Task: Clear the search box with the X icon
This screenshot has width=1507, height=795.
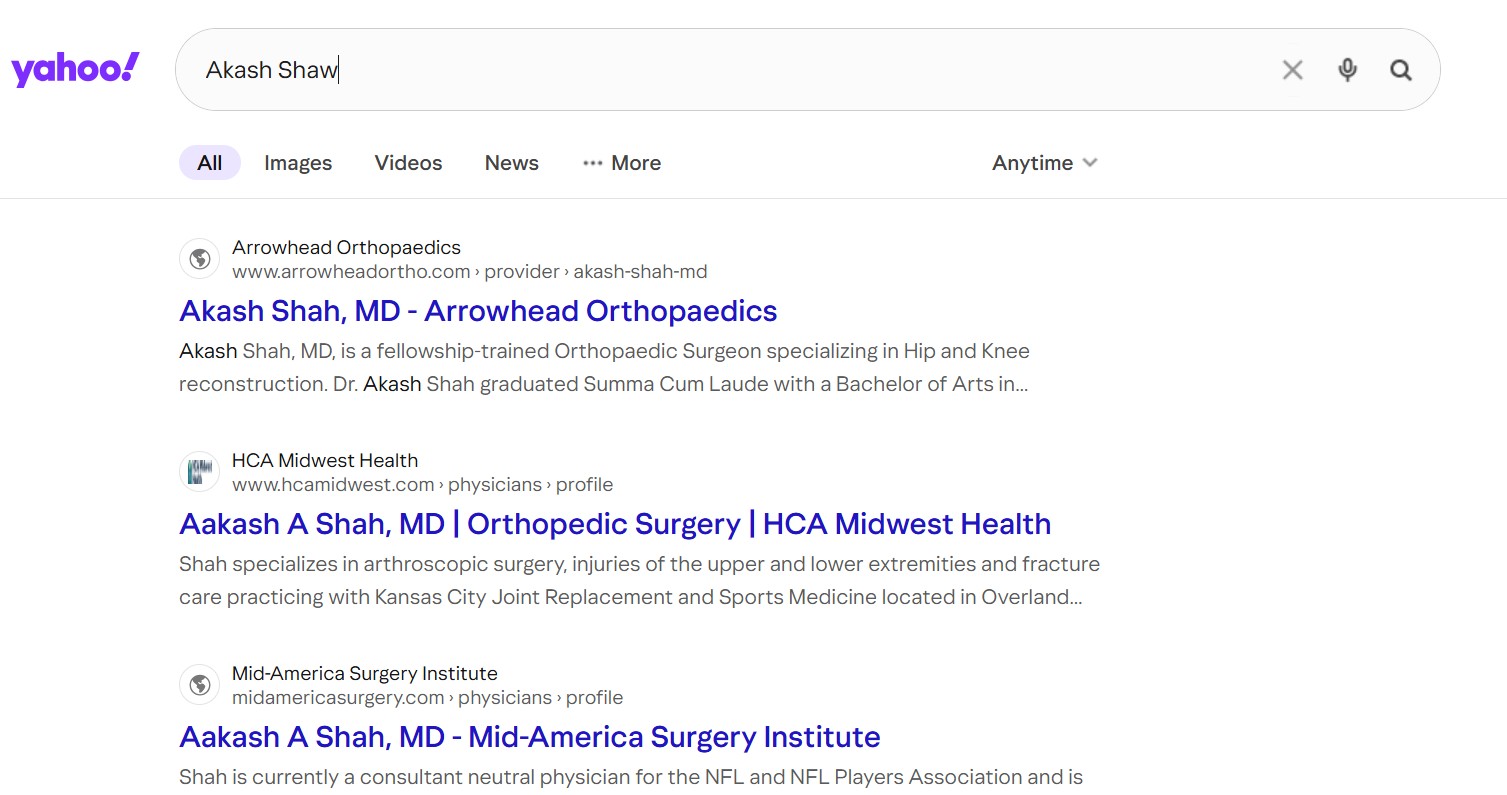Action: click(1292, 70)
